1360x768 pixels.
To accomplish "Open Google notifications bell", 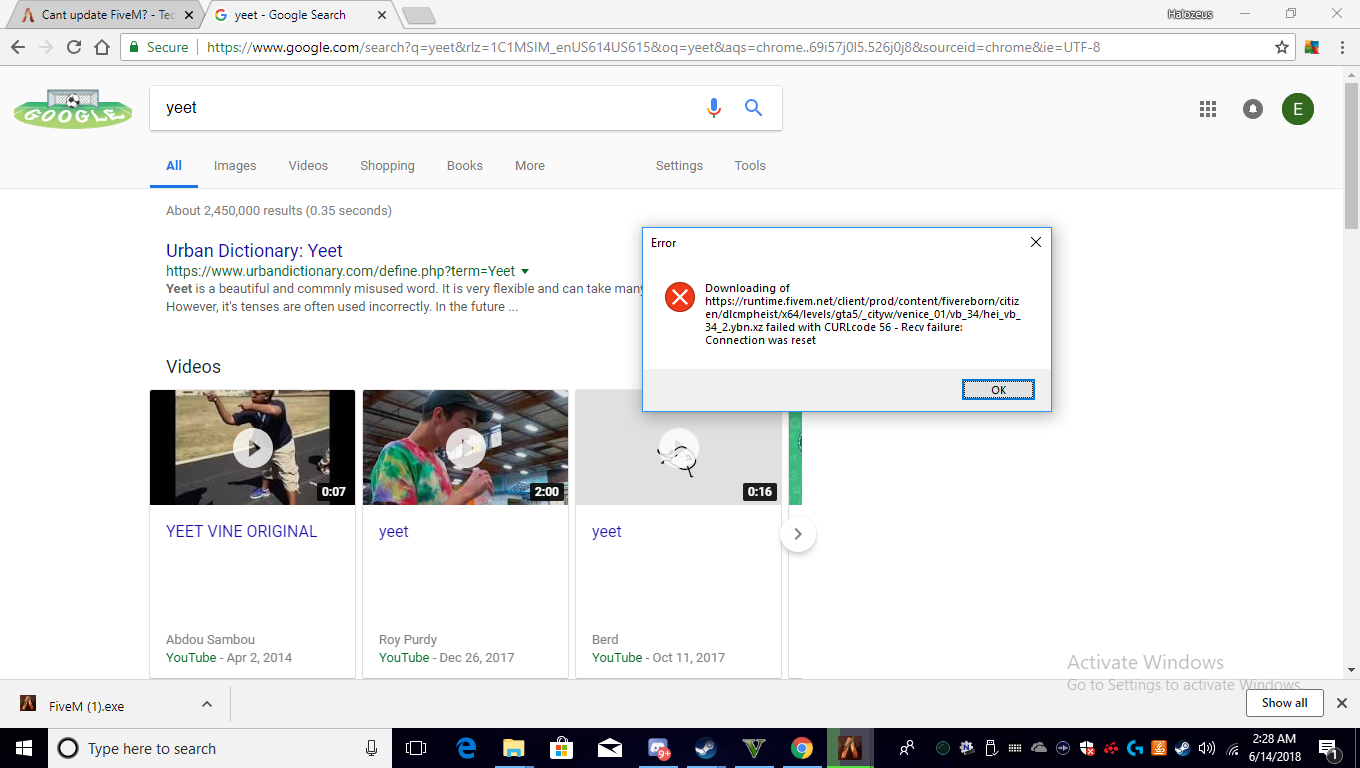I will click(1252, 109).
